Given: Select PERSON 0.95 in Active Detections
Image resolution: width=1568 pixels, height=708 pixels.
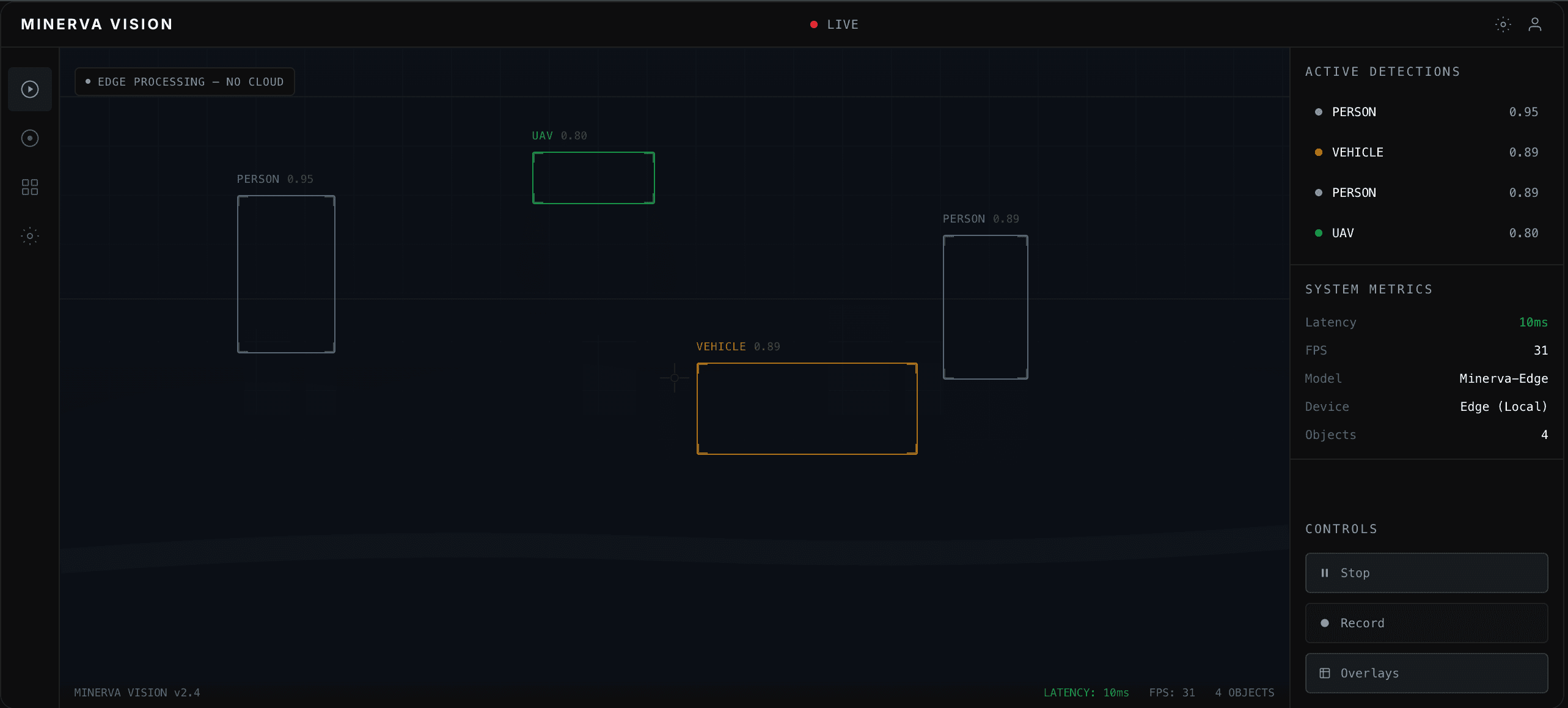Looking at the screenshot, I should pyautogui.click(x=1426, y=112).
